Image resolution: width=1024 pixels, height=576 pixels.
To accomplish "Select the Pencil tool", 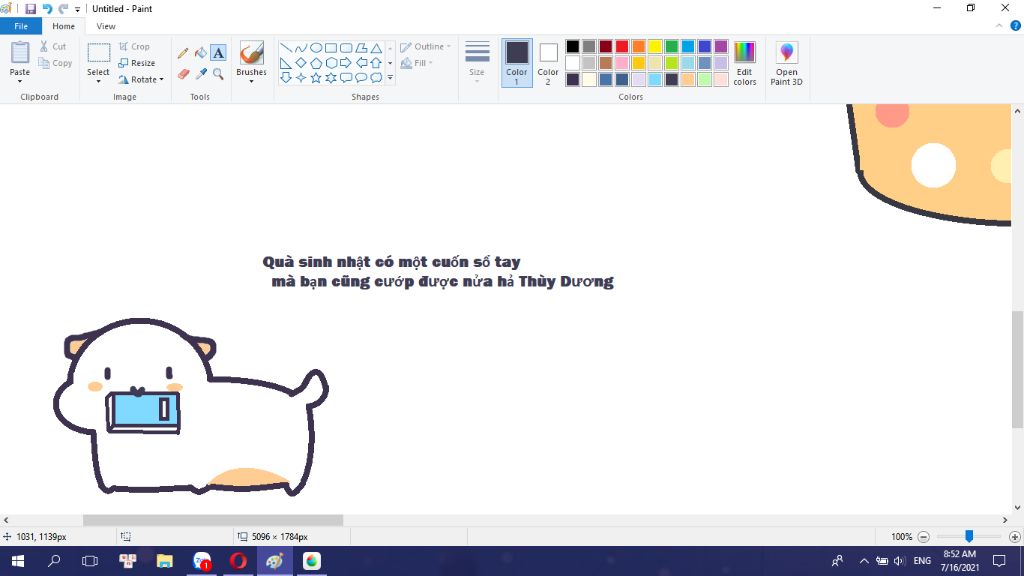I will (183, 54).
